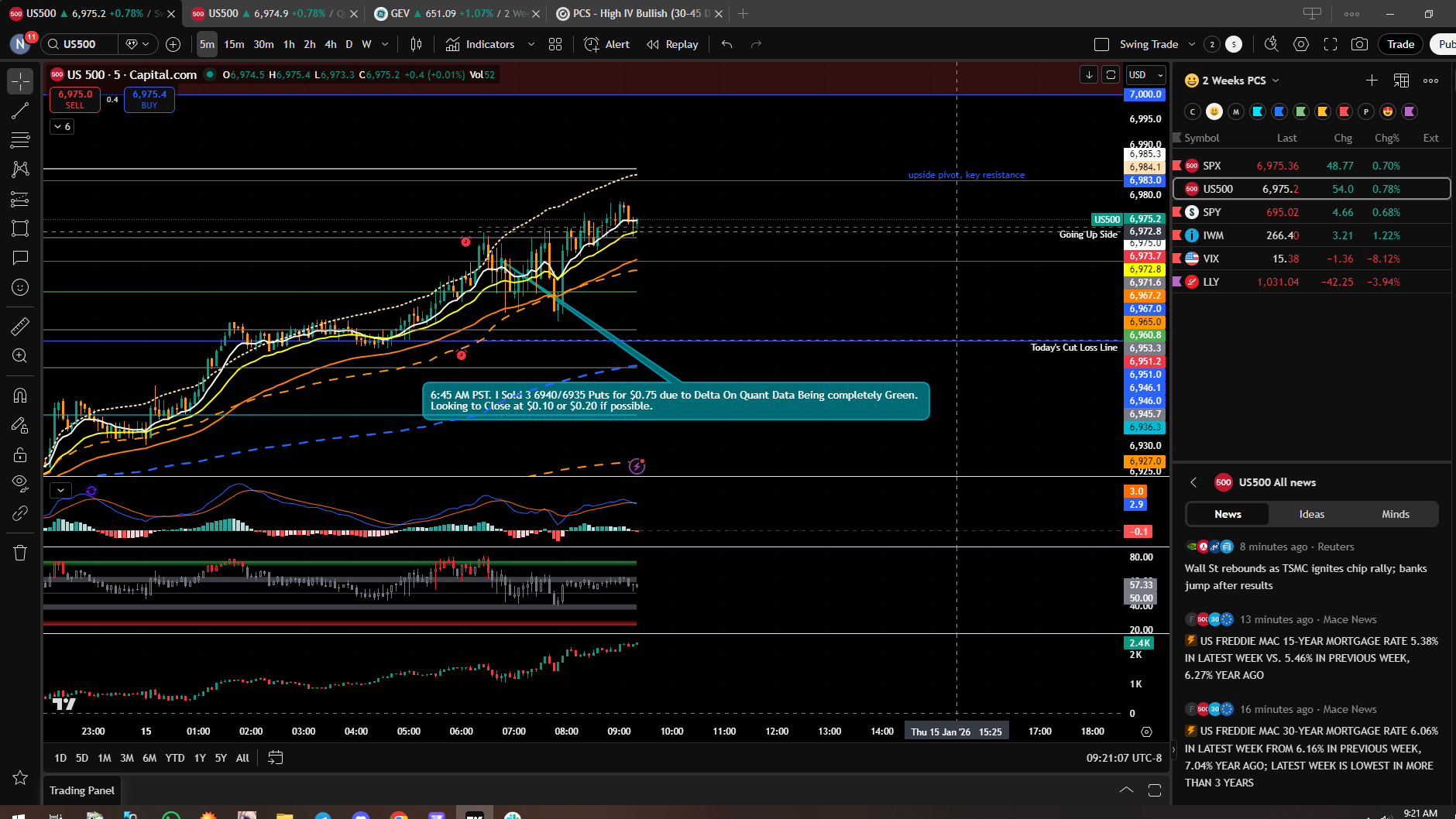Open the emoji and stickers tool

(20, 287)
